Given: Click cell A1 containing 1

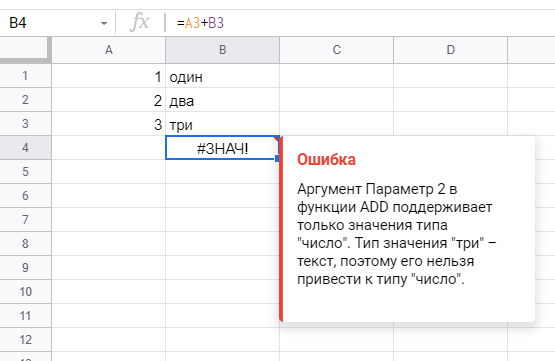Looking at the screenshot, I should point(109,76).
